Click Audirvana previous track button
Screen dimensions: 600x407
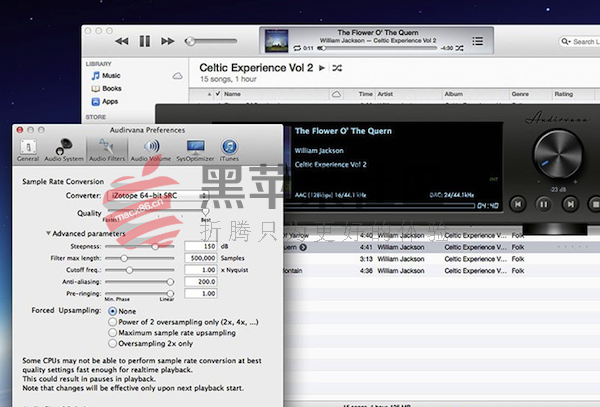(x=518, y=204)
